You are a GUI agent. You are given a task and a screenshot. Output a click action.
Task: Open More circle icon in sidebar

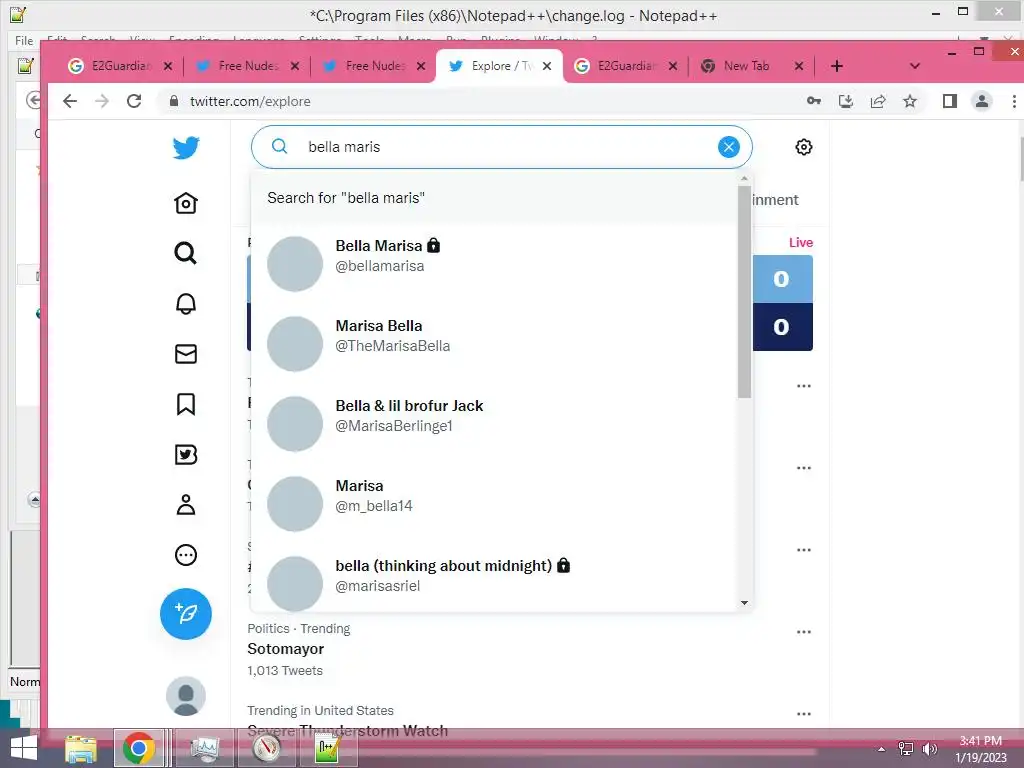[x=186, y=555]
